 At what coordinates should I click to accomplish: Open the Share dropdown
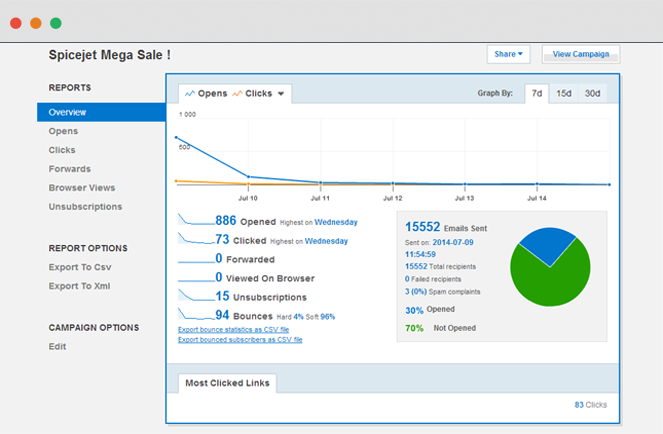click(508, 54)
